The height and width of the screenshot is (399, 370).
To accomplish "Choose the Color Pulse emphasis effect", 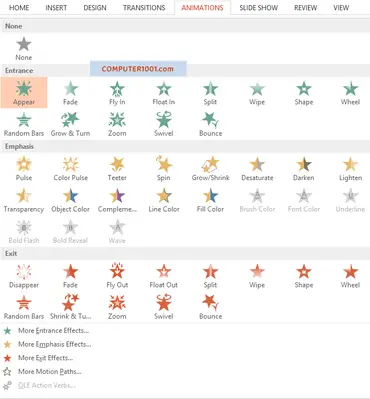I will [x=70, y=169].
